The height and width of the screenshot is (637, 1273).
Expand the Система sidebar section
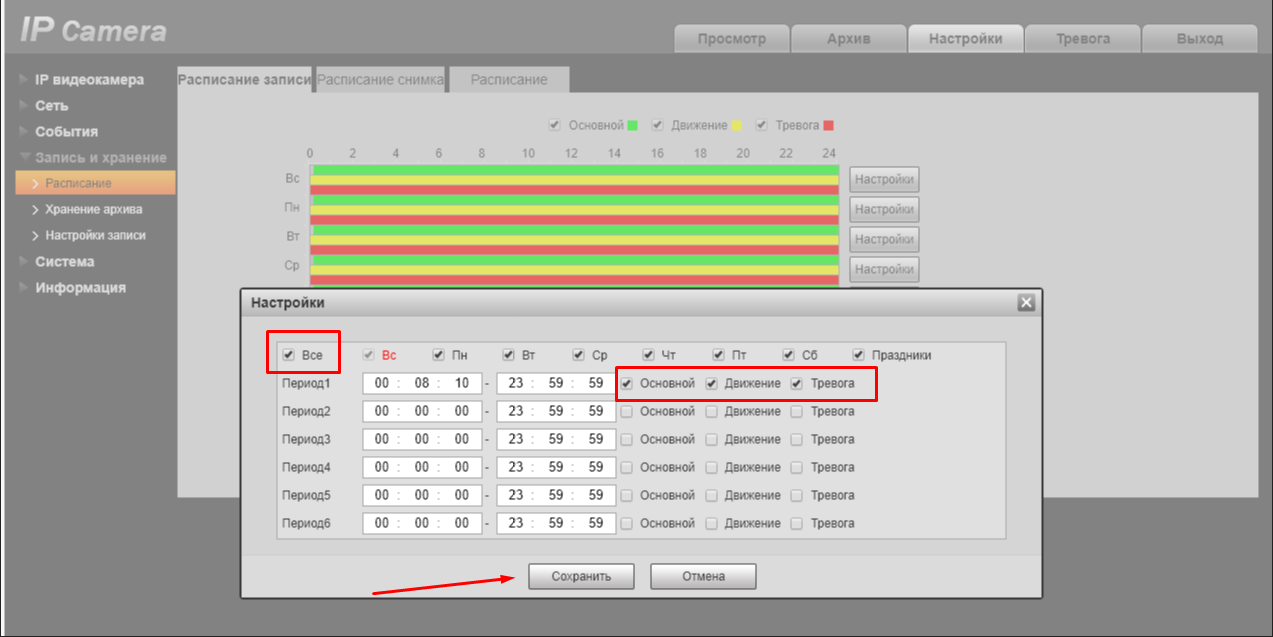pyautogui.click(x=64, y=261)
